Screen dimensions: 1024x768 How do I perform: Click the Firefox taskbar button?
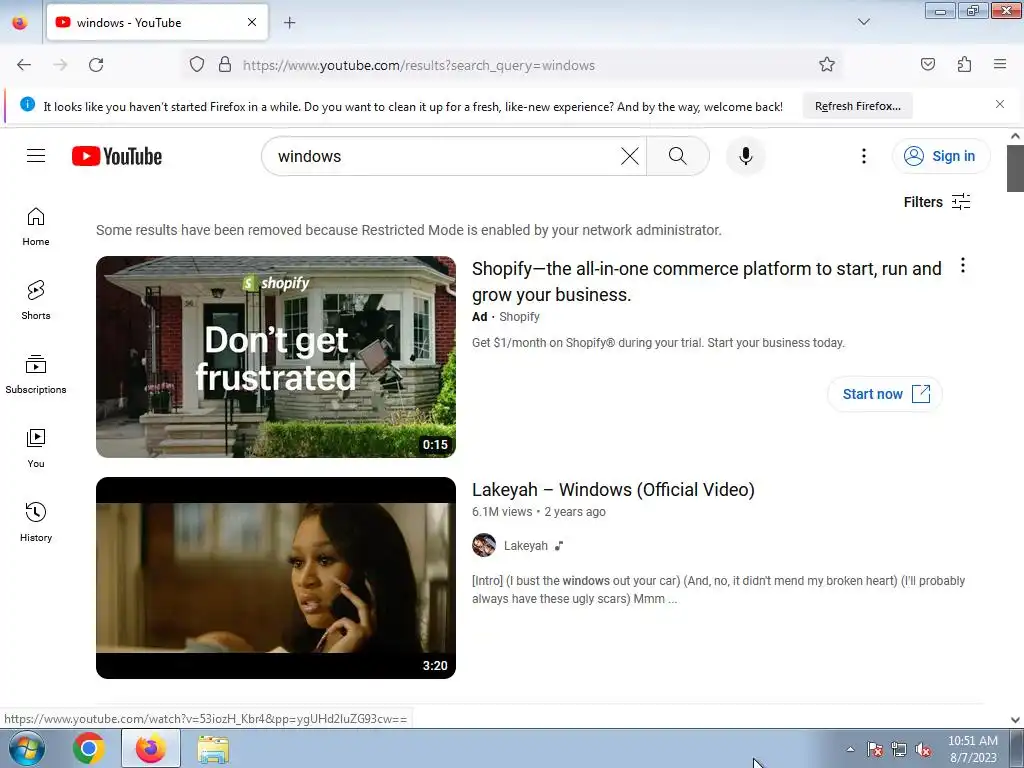[x=151, y=748]
